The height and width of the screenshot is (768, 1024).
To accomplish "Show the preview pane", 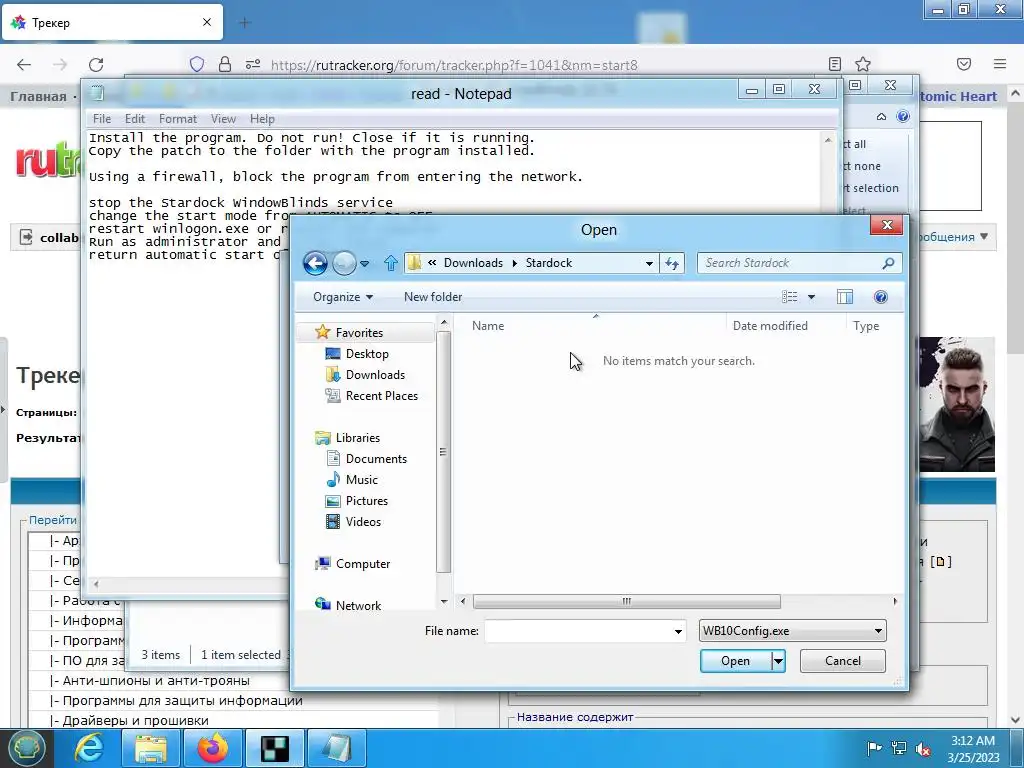I will point(844,297).
